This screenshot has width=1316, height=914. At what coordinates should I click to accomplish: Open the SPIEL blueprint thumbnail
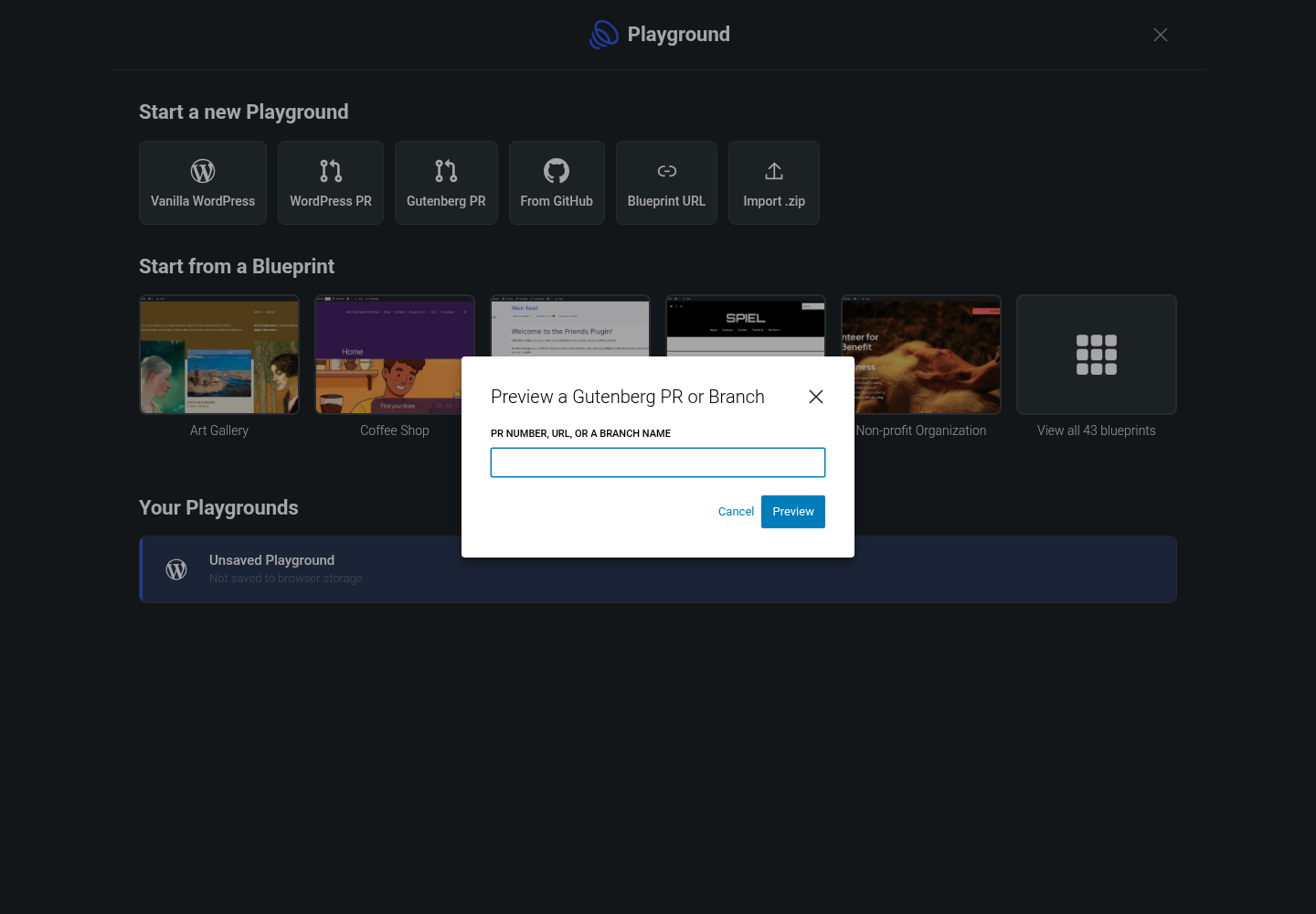[x=746, y=325]
